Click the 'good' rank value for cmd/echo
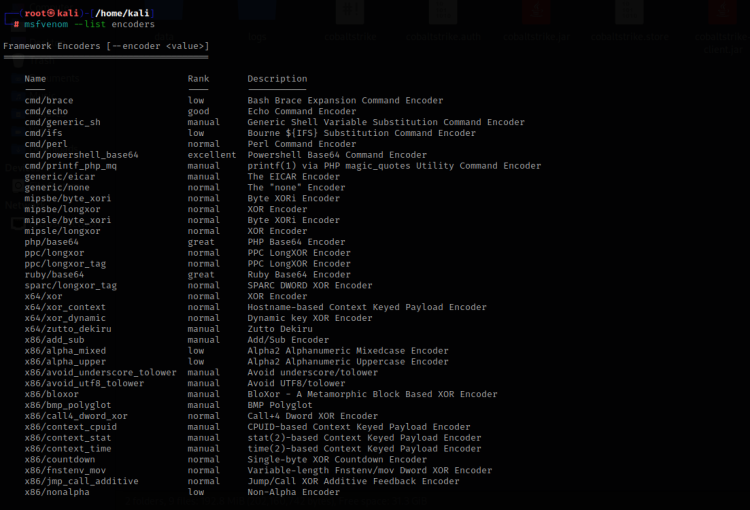Image resolution: width=750 pixels, height=510 pixels. [199, 111]
